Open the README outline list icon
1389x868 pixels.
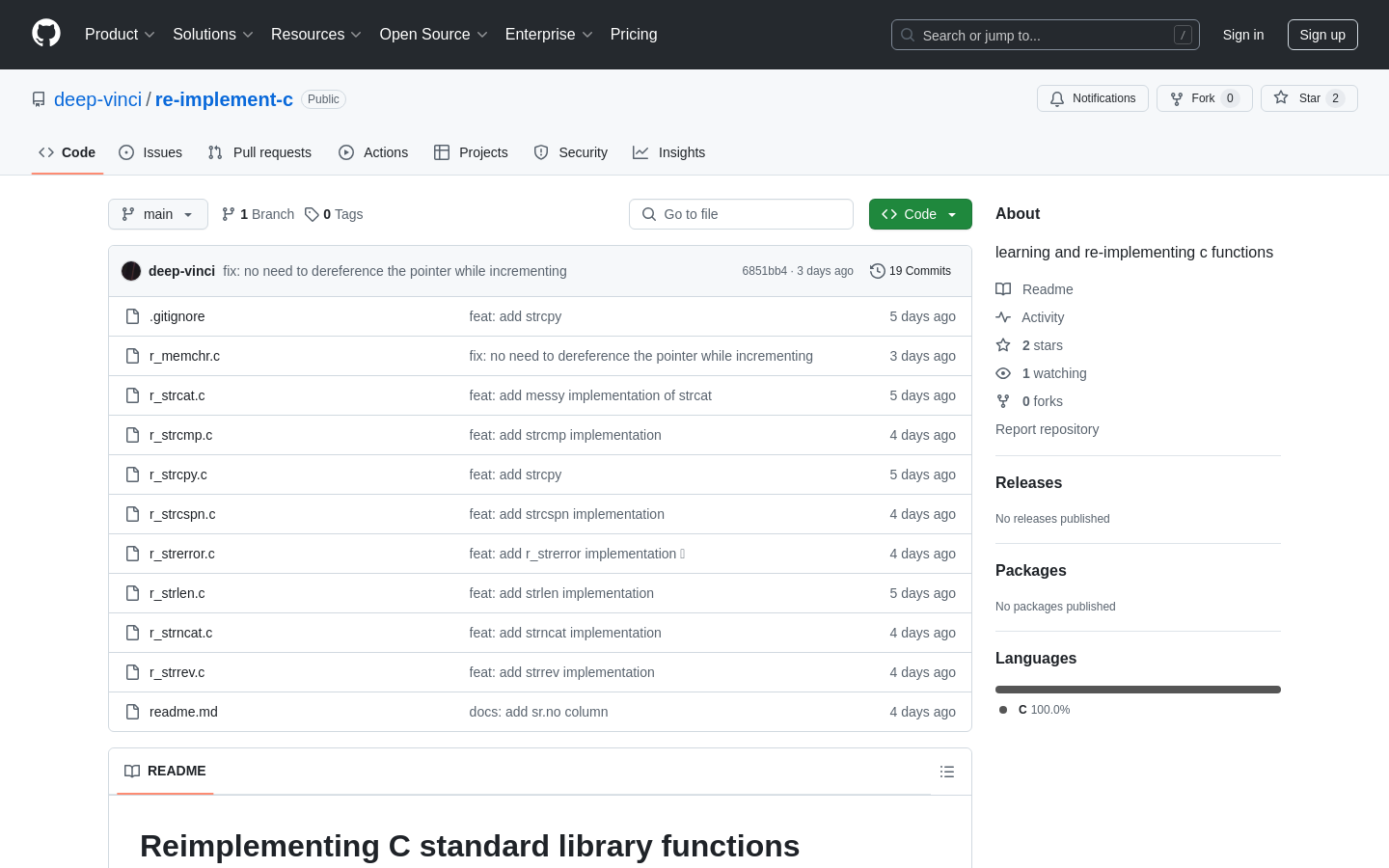pos(947,772)
